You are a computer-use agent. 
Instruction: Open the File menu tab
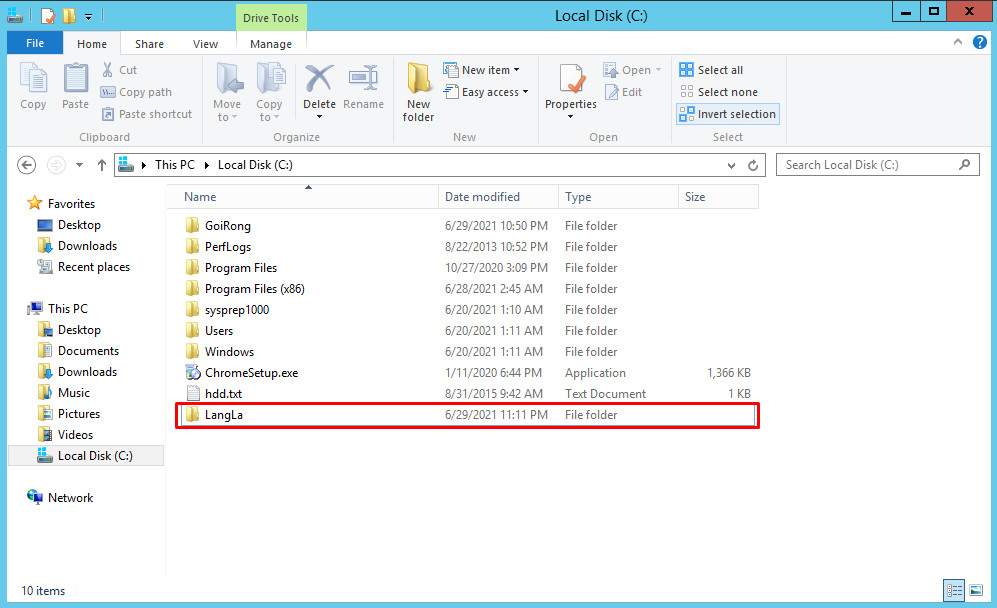point(34,44)
